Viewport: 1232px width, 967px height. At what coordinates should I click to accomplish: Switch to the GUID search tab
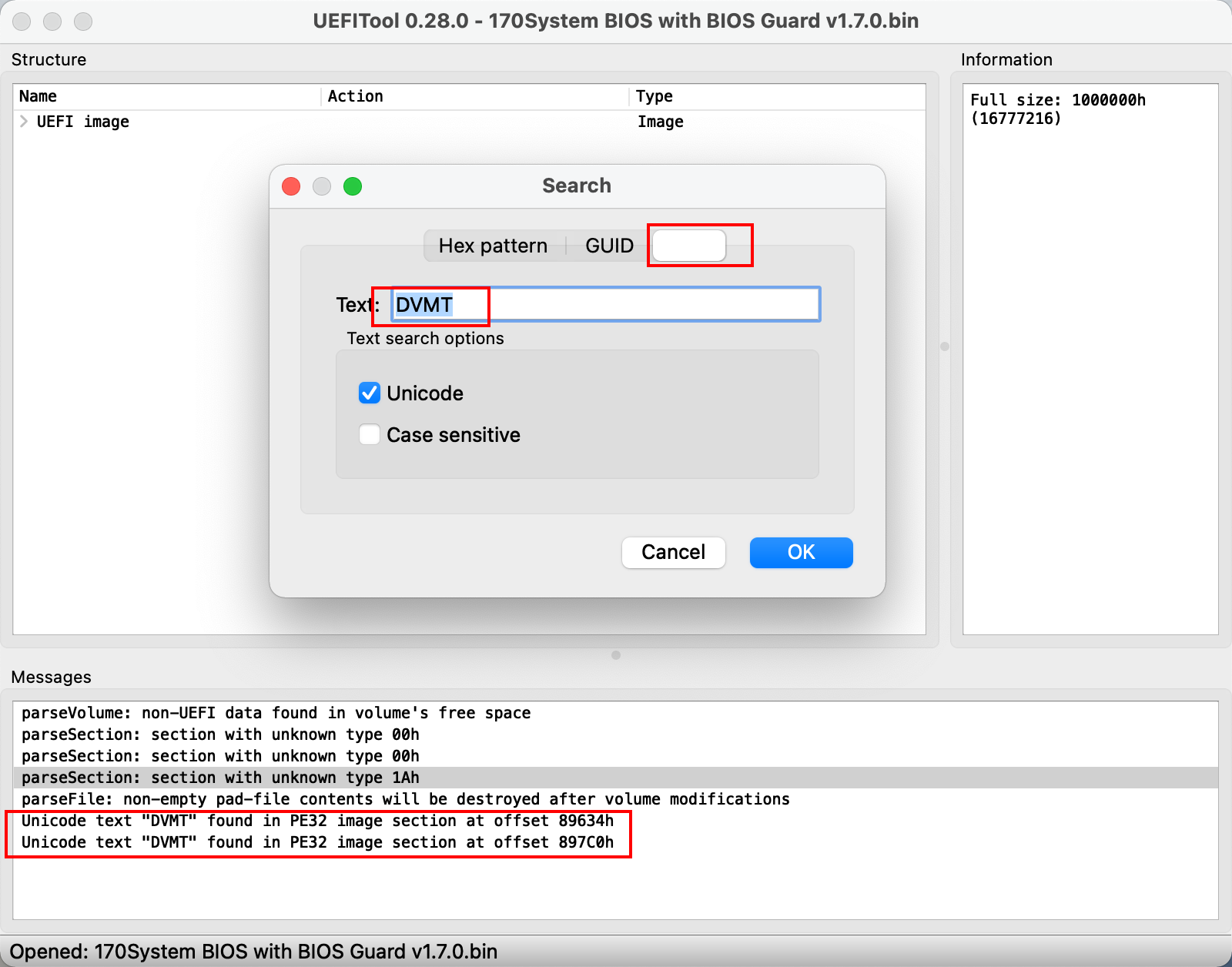click(x=609, y=246)
